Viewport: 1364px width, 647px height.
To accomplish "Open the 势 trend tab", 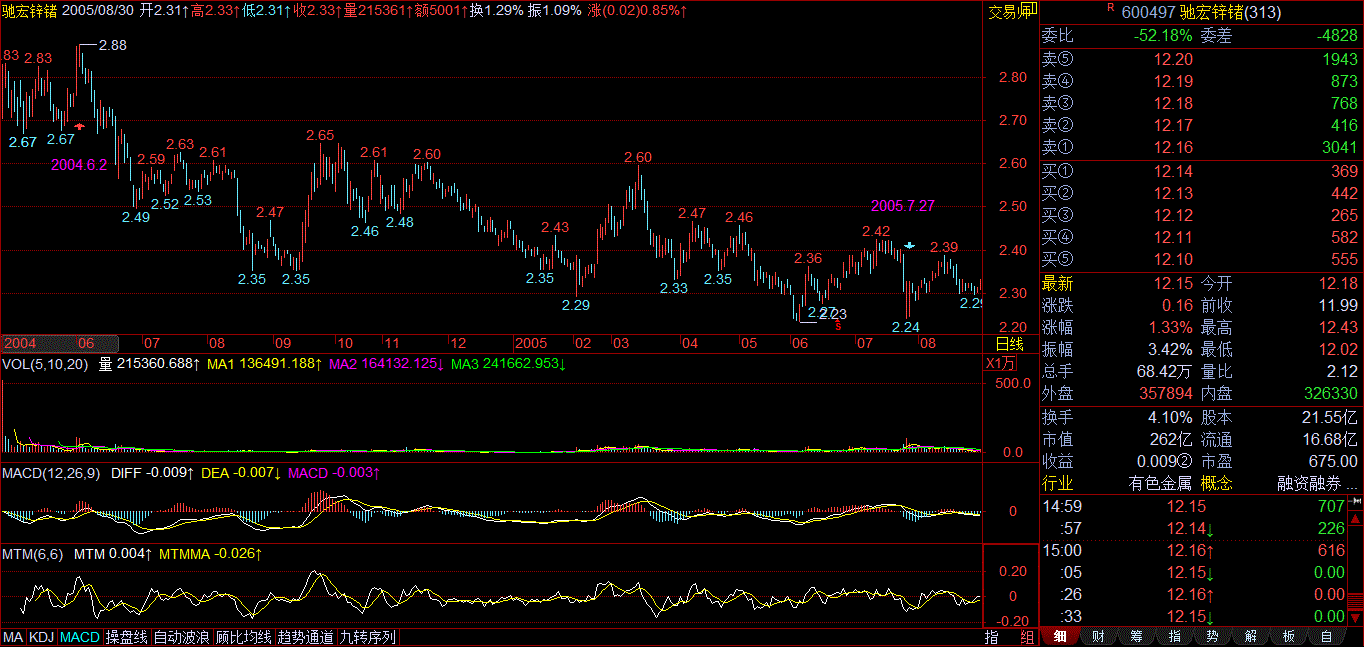I will (x=1212, y=636).
